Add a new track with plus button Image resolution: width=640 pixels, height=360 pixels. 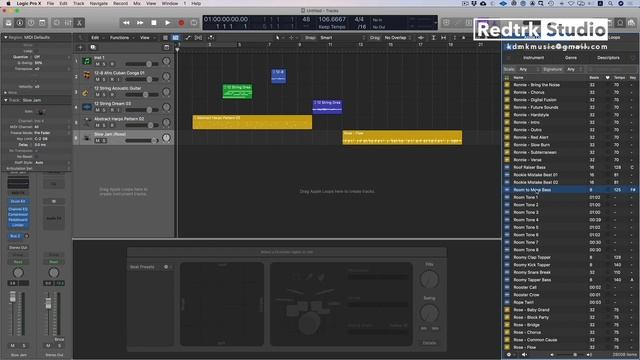(x=80, y=47)
